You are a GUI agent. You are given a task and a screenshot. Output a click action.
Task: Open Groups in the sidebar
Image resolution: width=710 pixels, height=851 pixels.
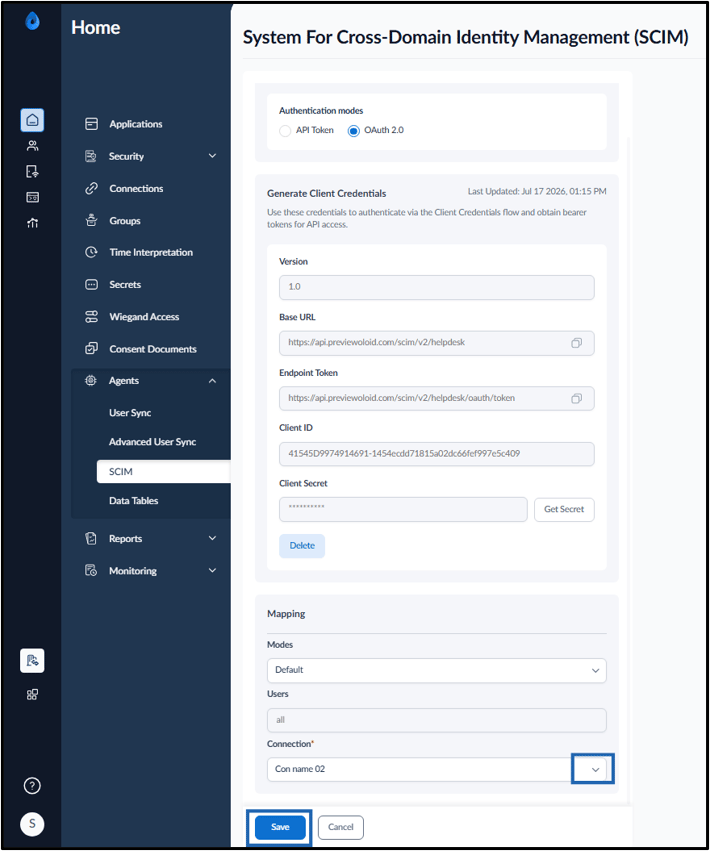[125, 221]
